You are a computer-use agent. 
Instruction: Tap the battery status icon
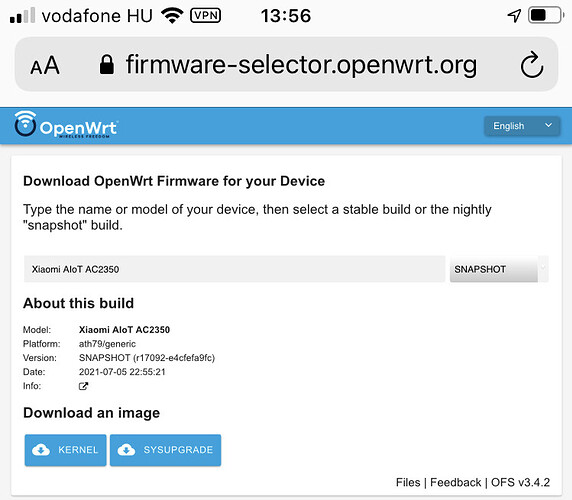coord(546,15)
